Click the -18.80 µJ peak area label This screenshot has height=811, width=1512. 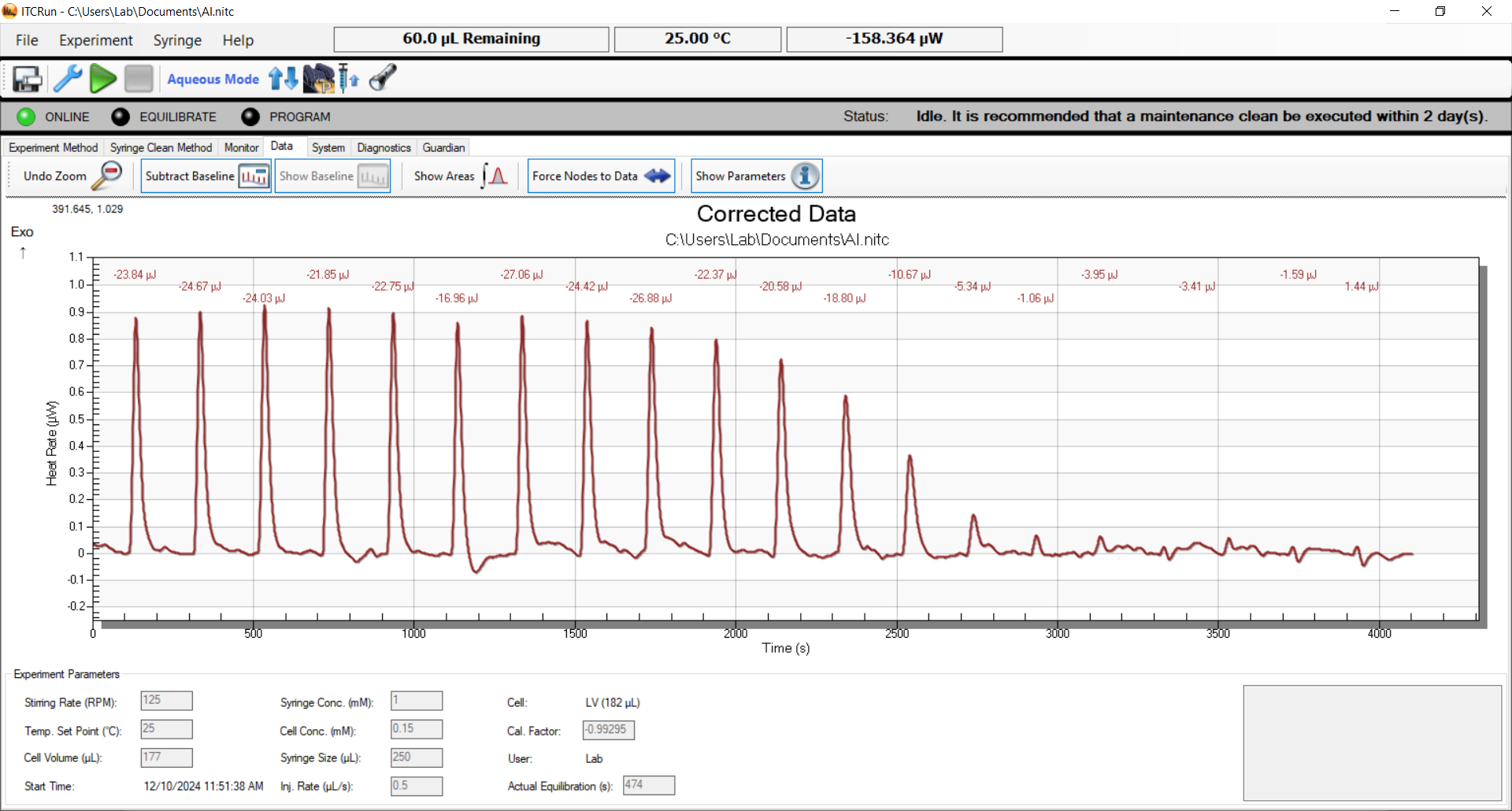844,298
